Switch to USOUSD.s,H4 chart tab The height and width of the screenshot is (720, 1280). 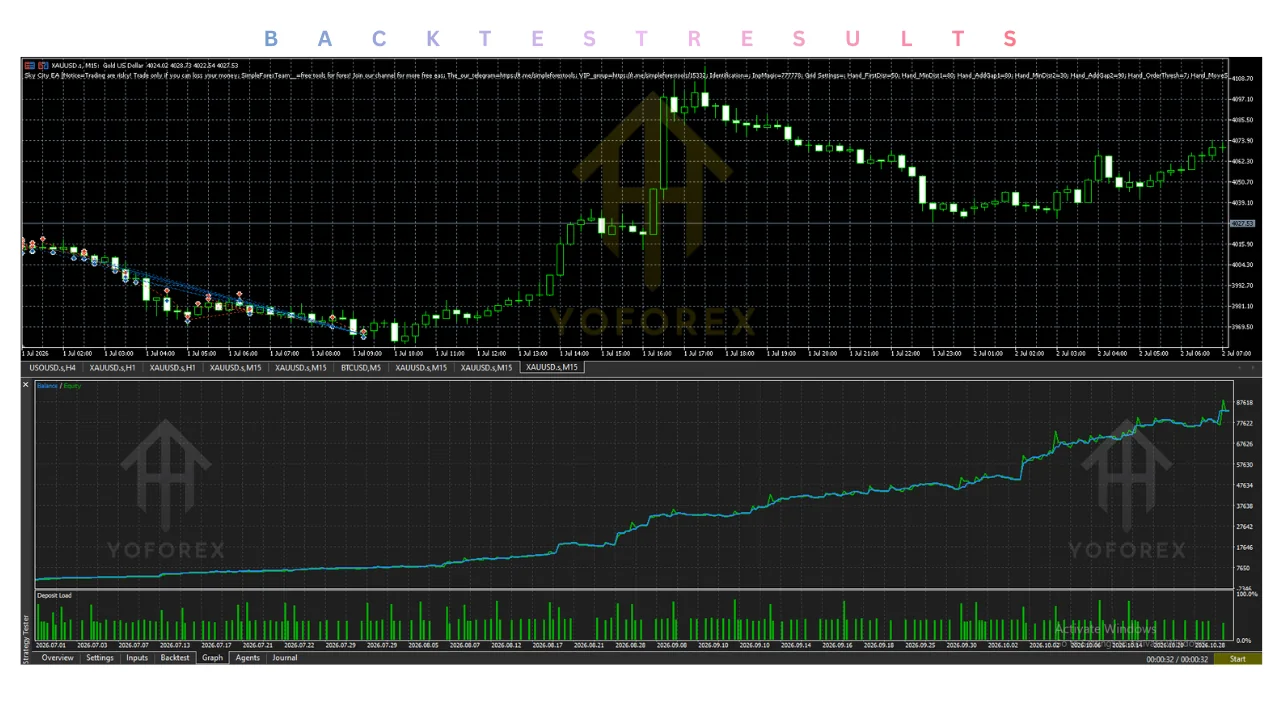(x=52, y=368)
